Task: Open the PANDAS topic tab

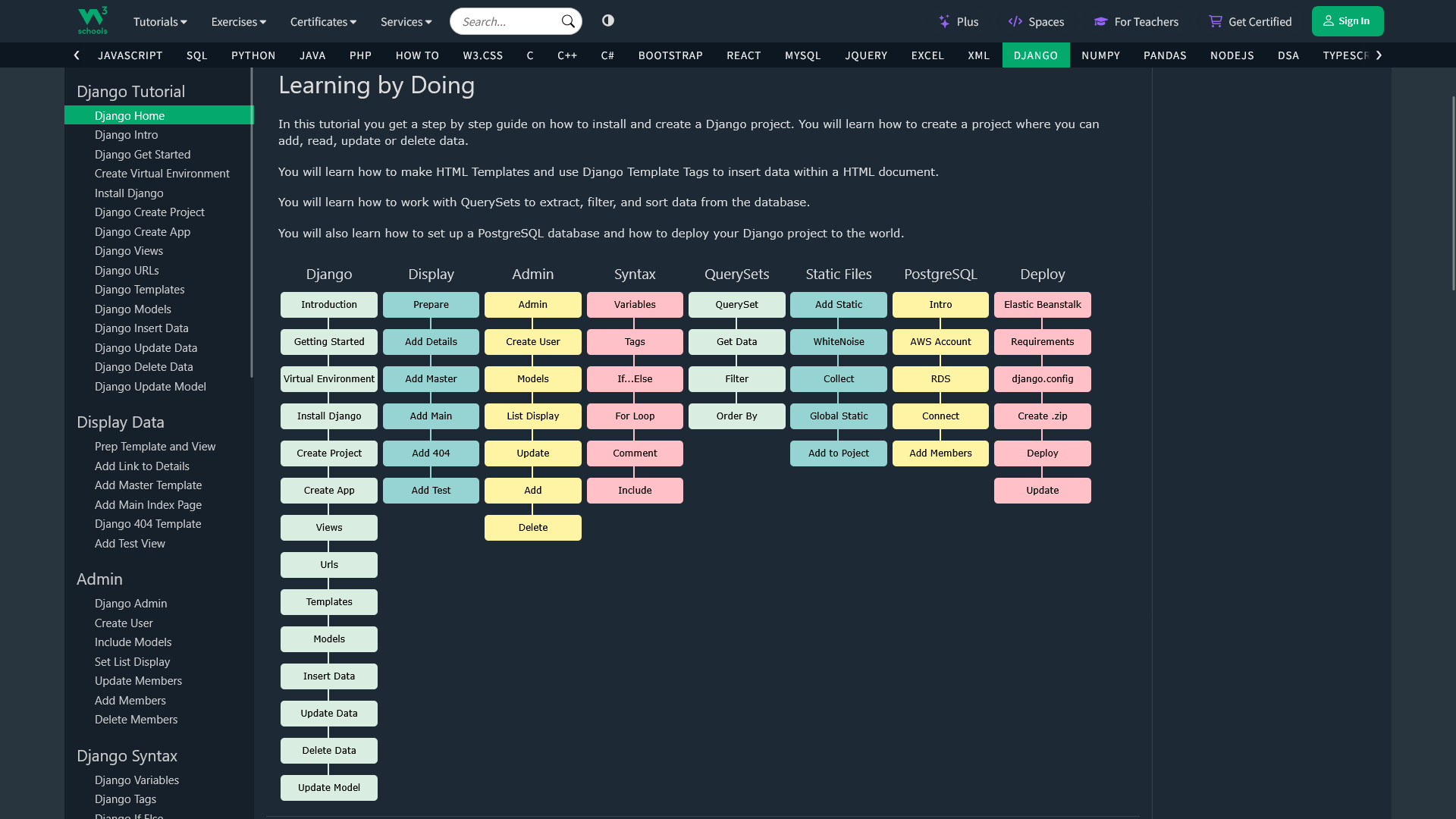Action: click(1165, 55)
